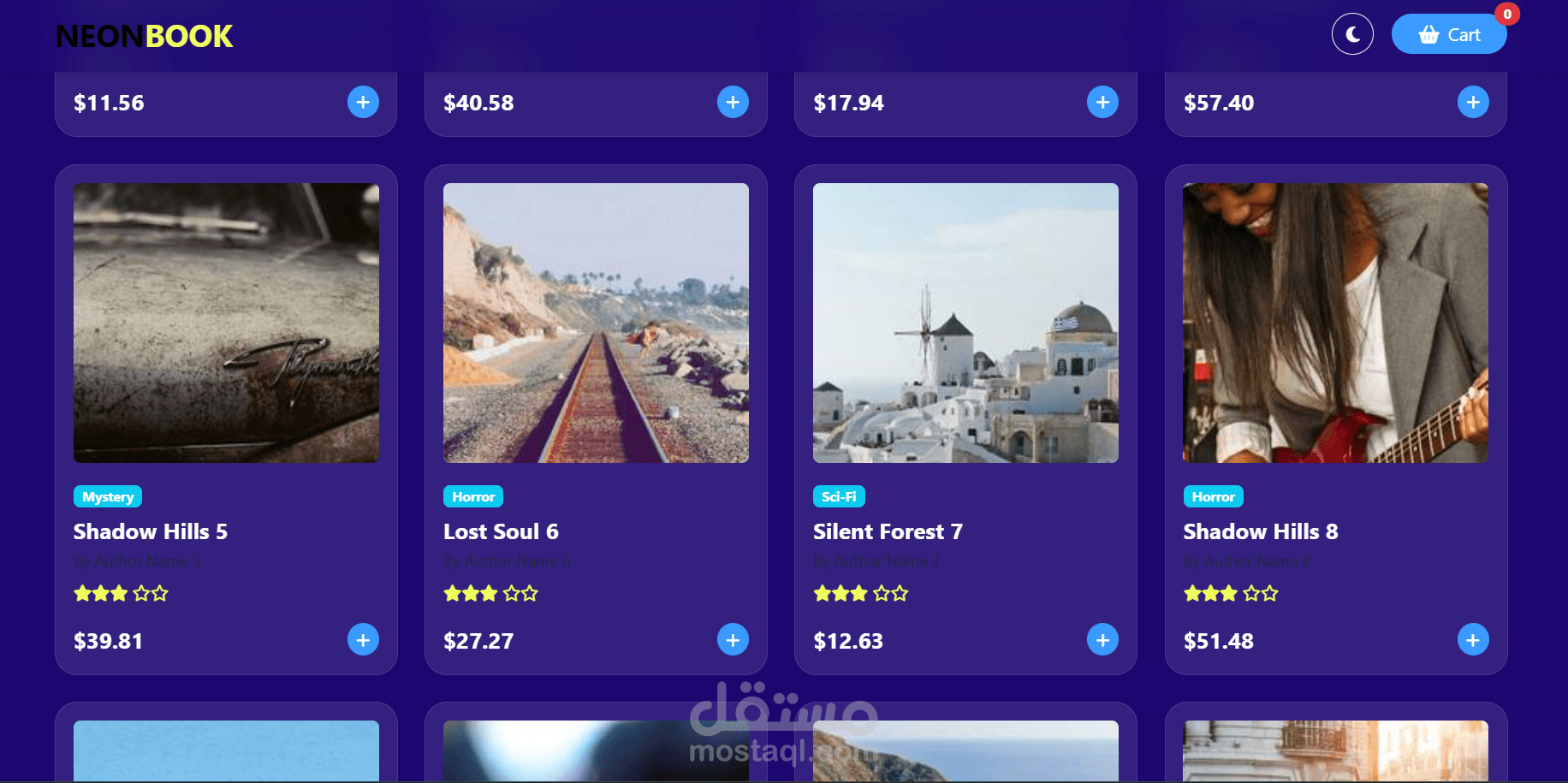The width and height of the screenshot is (1568, 783).
Task: Click the star rating of Silent Forest 7
Action: point(860,593)
